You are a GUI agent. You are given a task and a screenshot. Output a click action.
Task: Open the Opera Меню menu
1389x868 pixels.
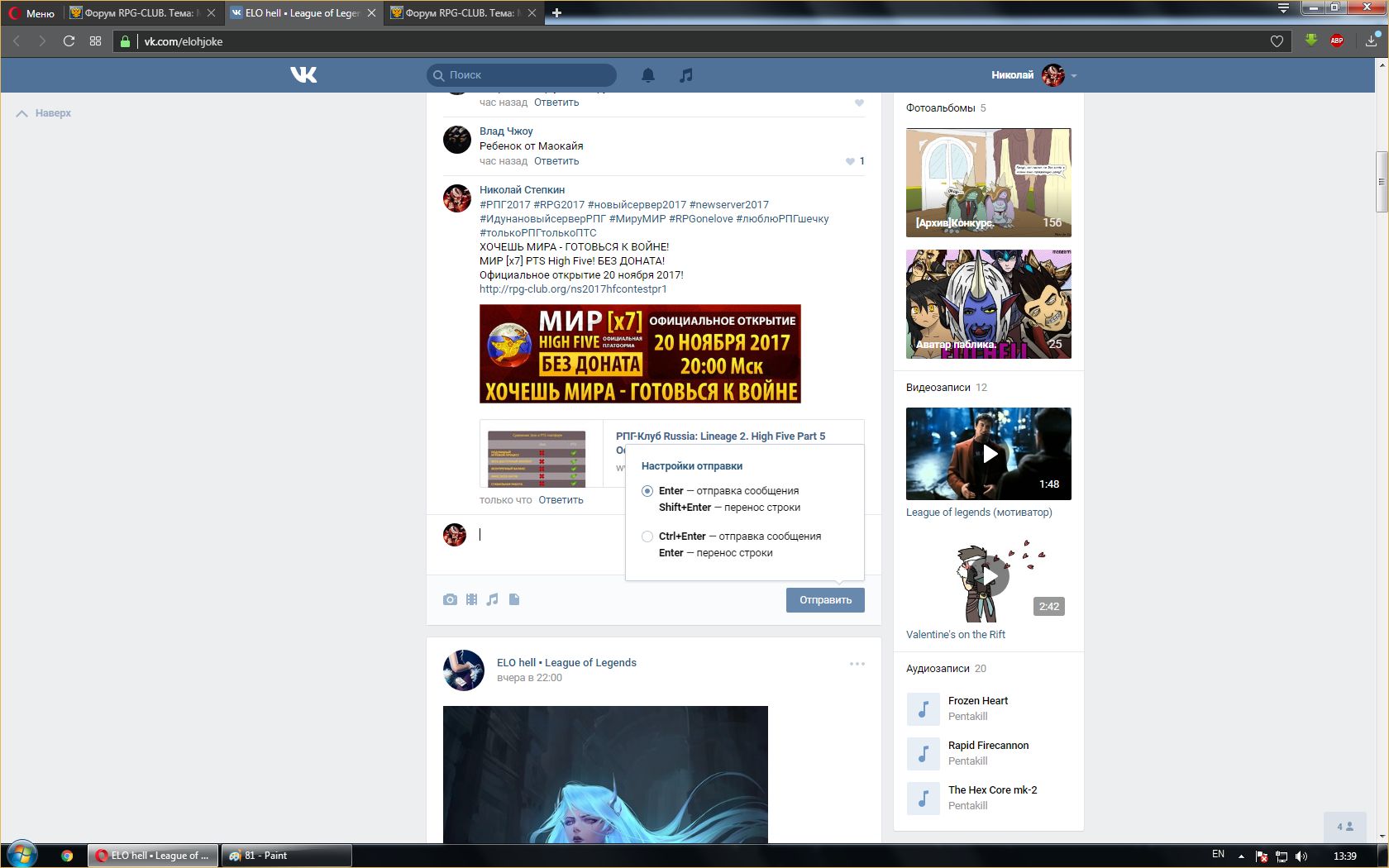(x=32, y=13)
